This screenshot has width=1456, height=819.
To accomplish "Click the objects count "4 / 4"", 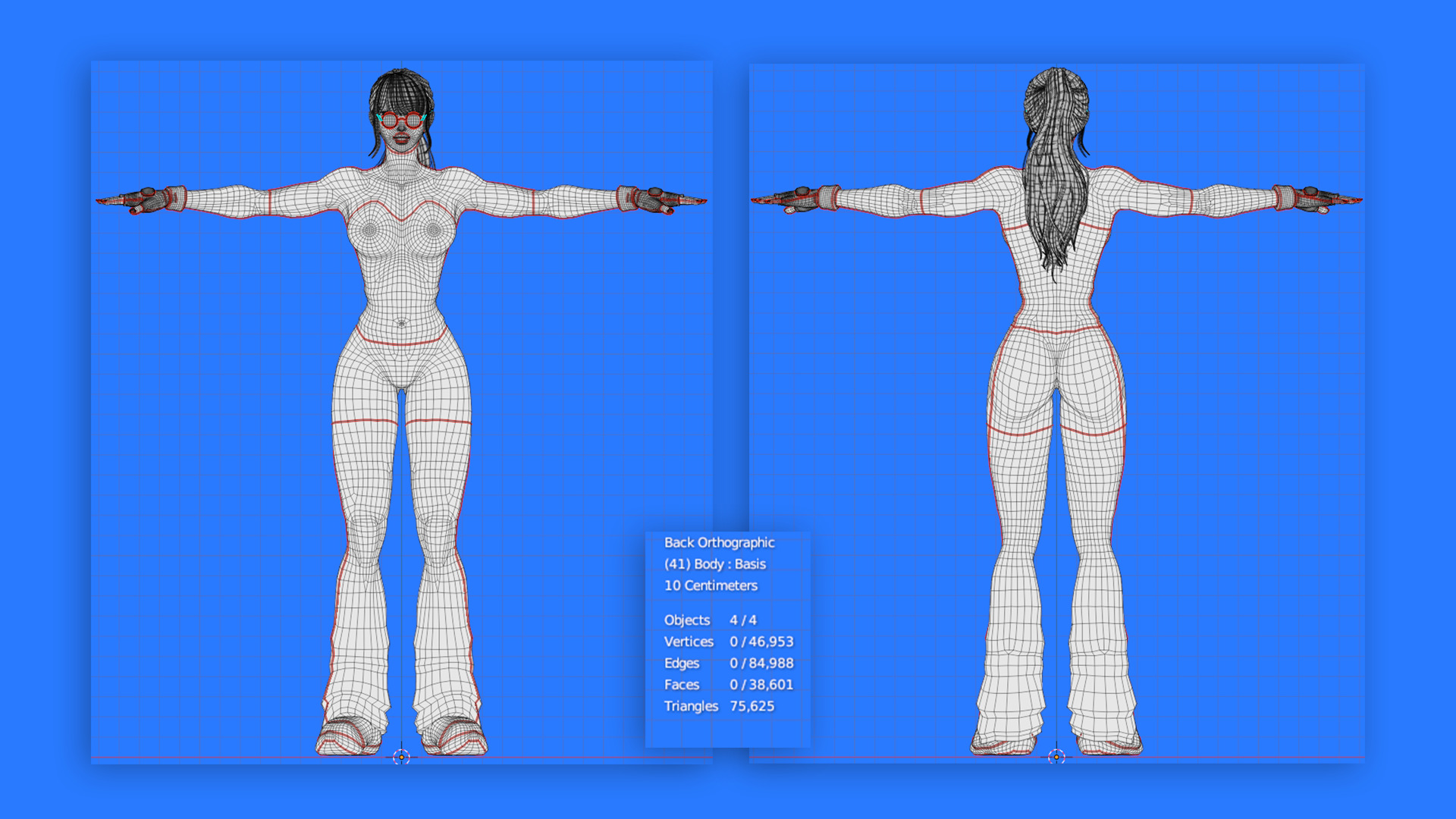I will click(x=742, y=620).
